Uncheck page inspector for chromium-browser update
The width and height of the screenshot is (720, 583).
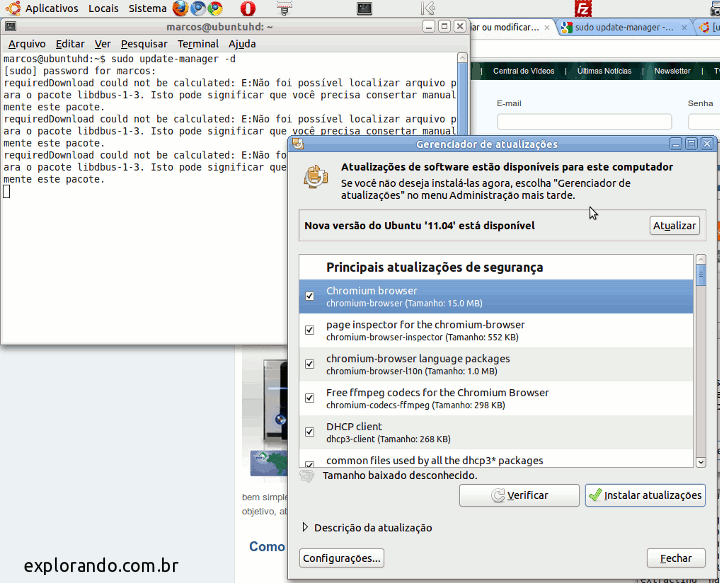tap(309, 330)
